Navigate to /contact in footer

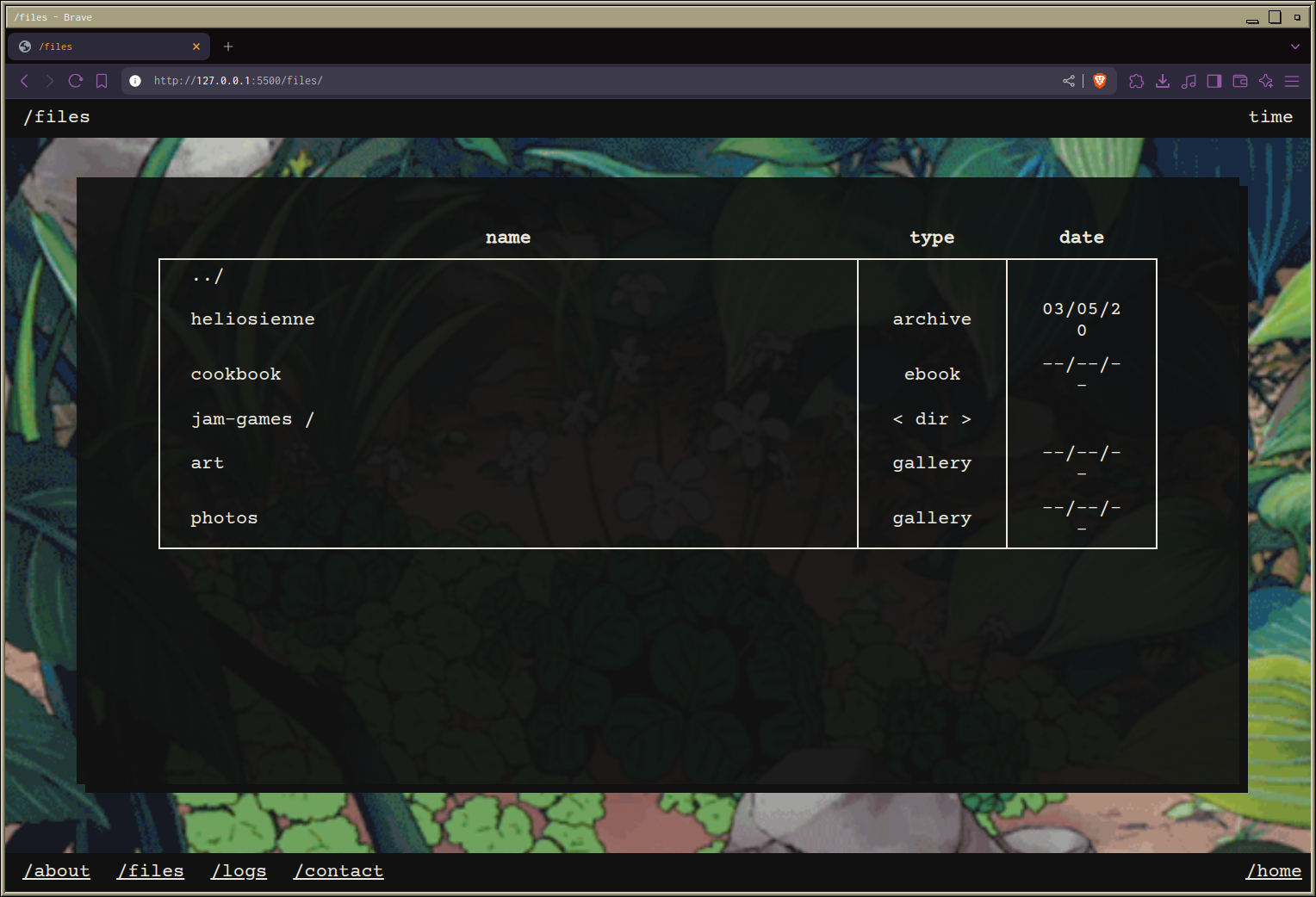(338, 871)
